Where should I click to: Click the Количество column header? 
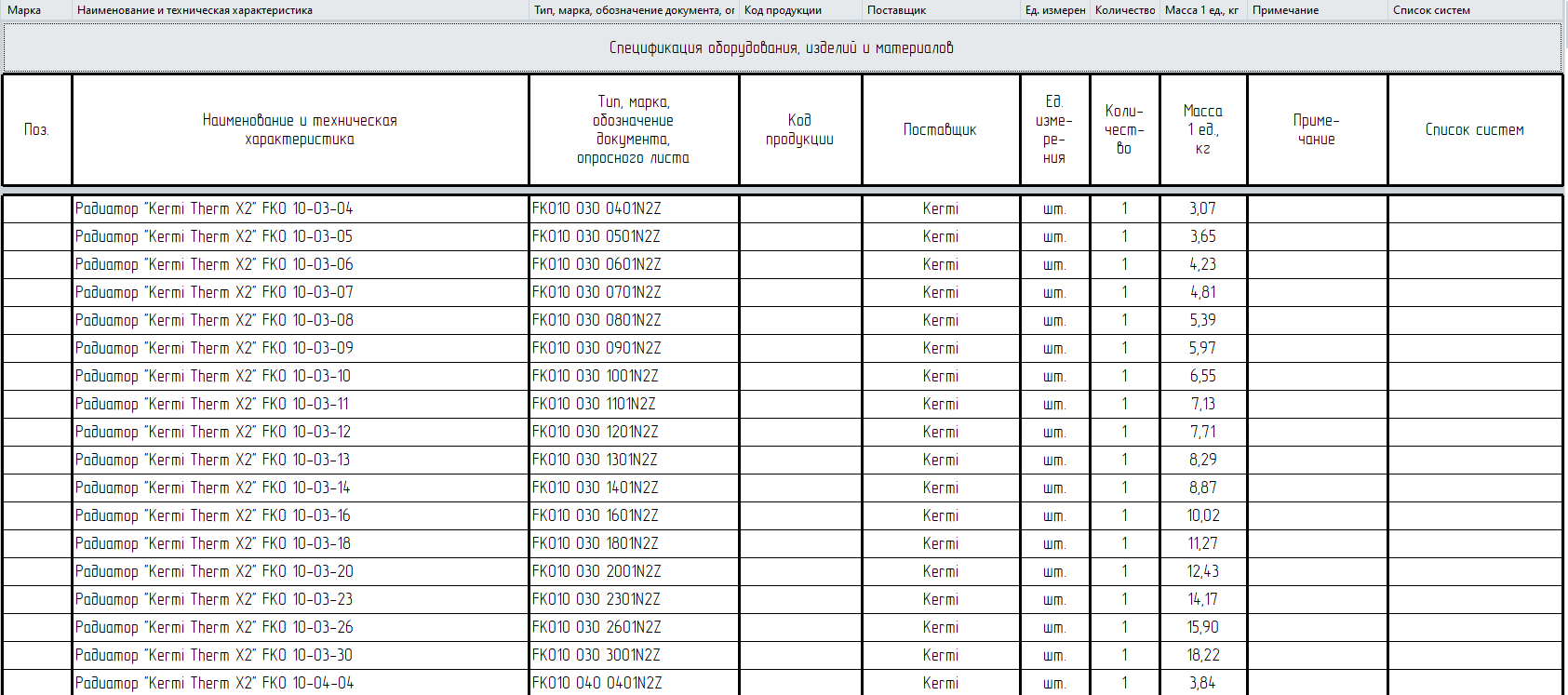pyautogui.click(x=1125, y=10)
